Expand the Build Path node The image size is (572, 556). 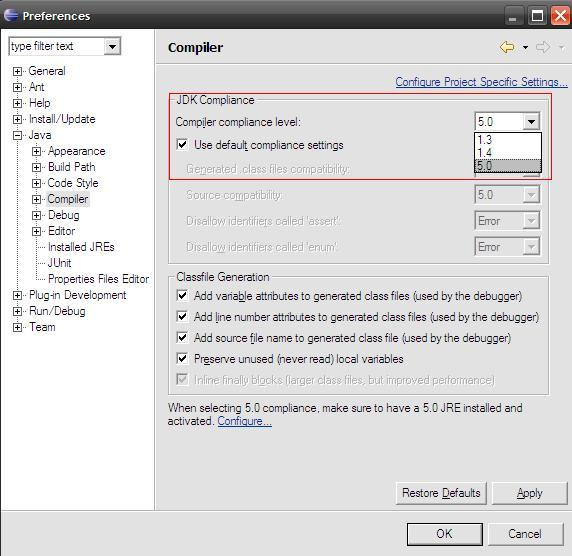coord(36,167)
